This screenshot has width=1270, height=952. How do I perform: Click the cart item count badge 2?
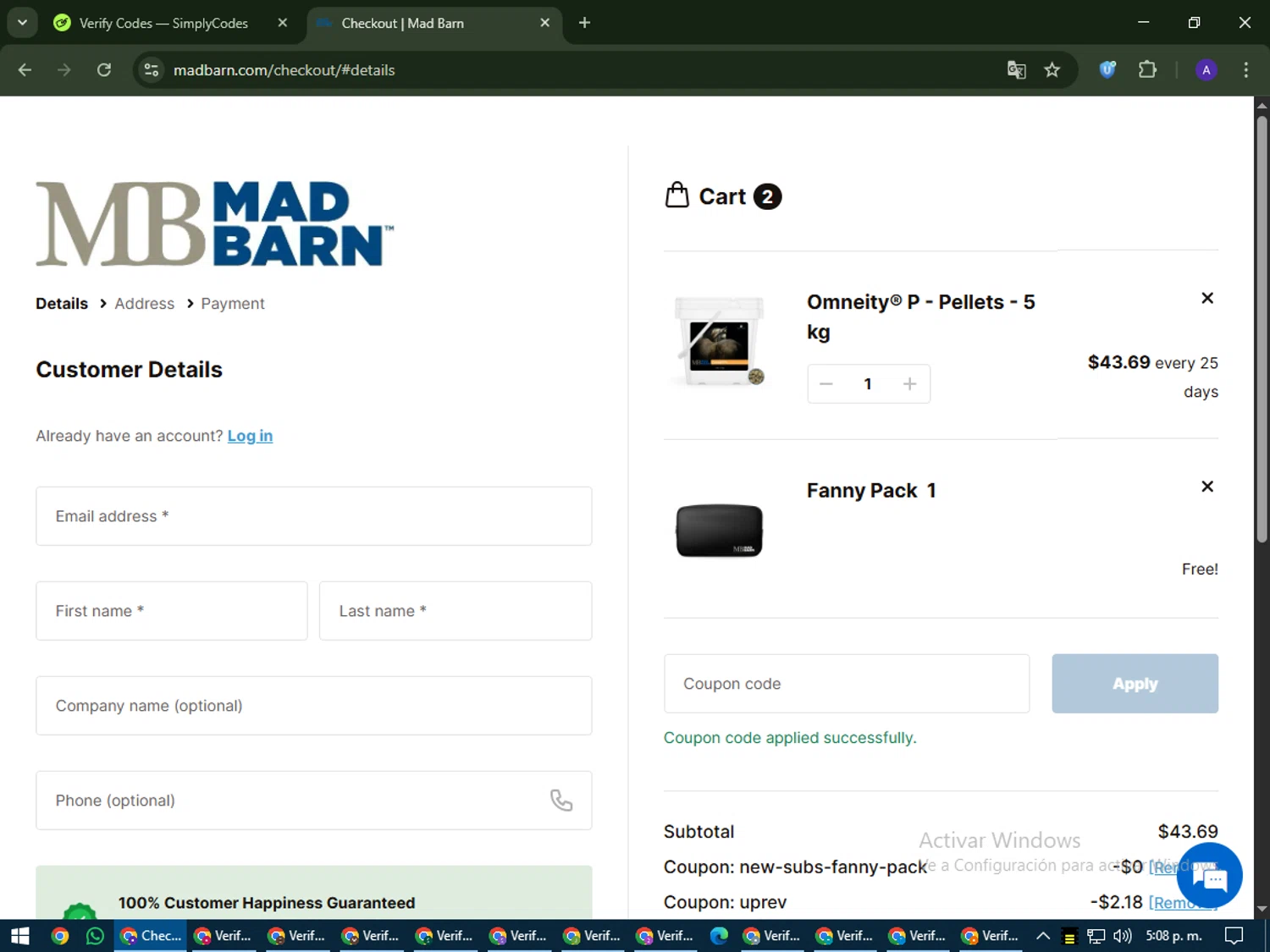click(767, 196)
